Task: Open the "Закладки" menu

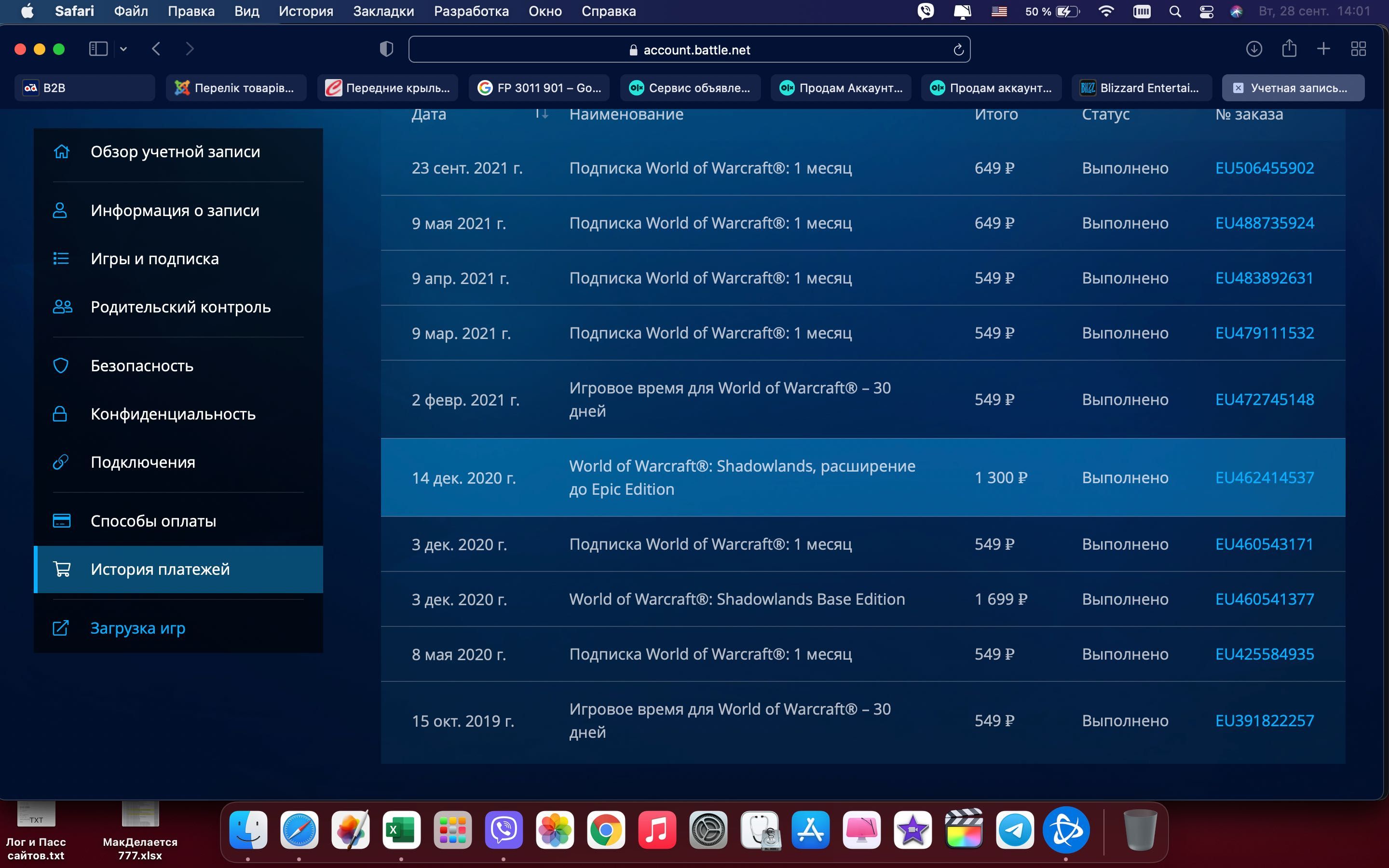Action: tap(383, 12)
